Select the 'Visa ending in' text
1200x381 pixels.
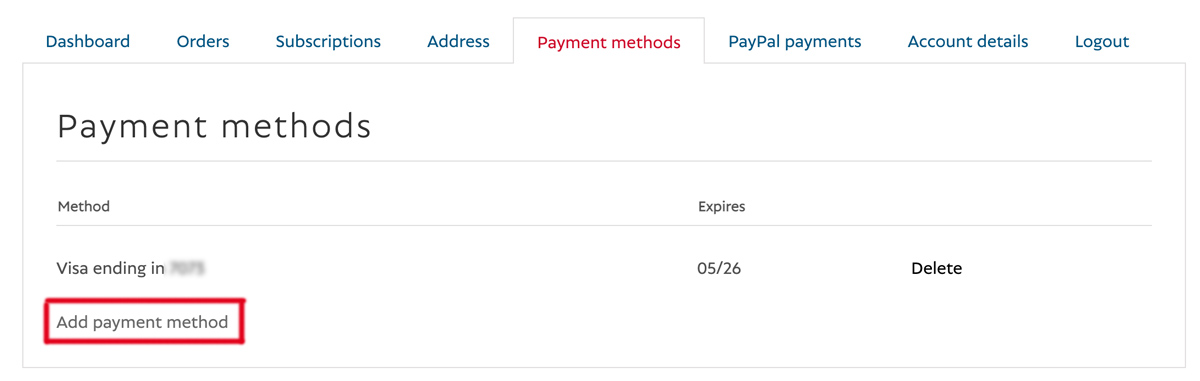coord(111,268)
